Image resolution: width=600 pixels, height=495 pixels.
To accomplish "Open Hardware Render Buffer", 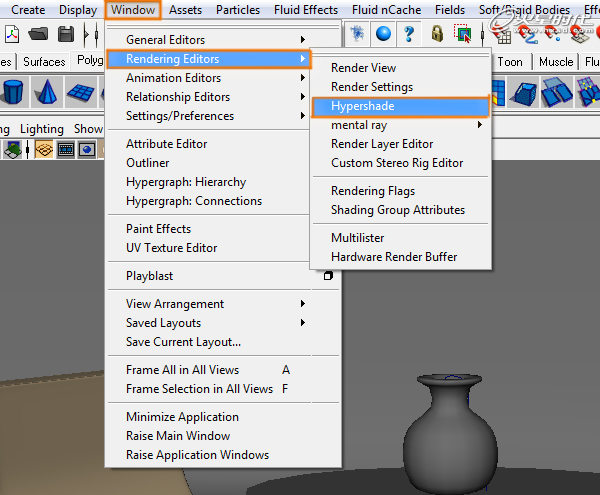I will coord(401,257).
